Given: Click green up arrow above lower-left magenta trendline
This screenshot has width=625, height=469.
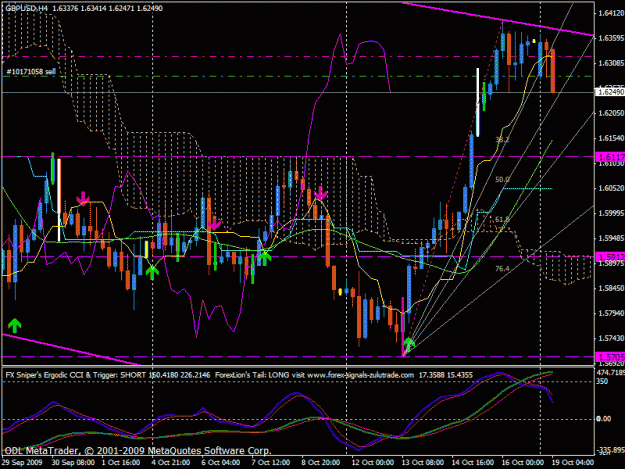Looking at the screenshot, I should click(14, 326).
